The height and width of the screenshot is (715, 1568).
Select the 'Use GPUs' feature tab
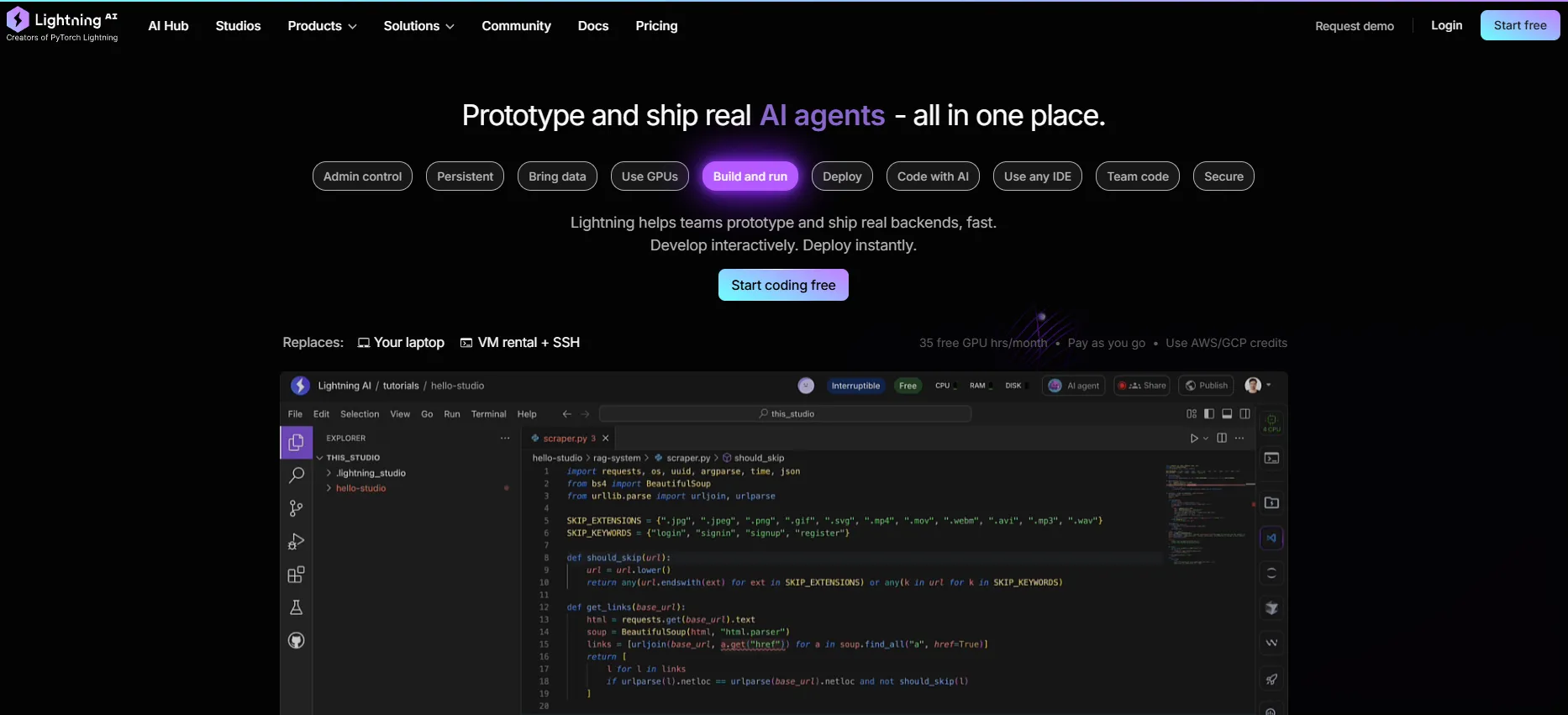(650, 176)
